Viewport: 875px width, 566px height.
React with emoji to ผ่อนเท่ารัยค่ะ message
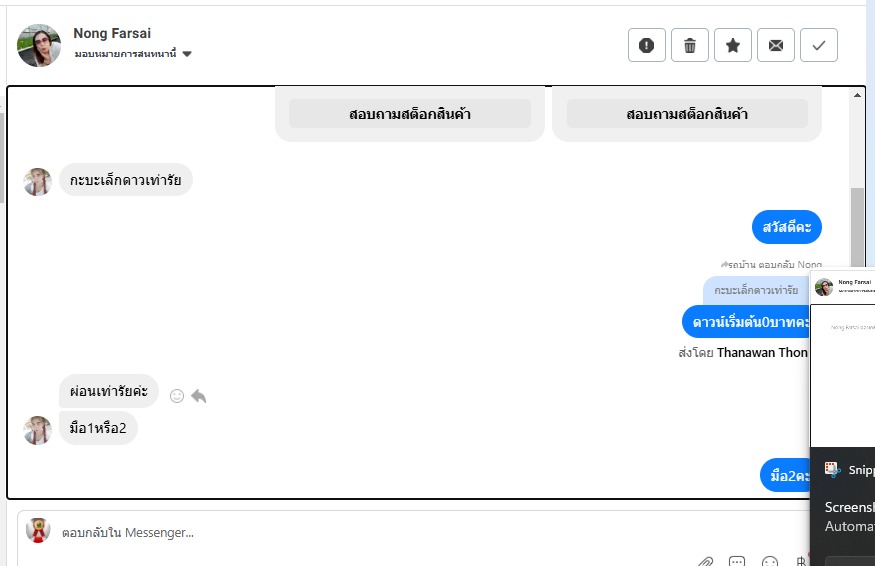point(177,396)
